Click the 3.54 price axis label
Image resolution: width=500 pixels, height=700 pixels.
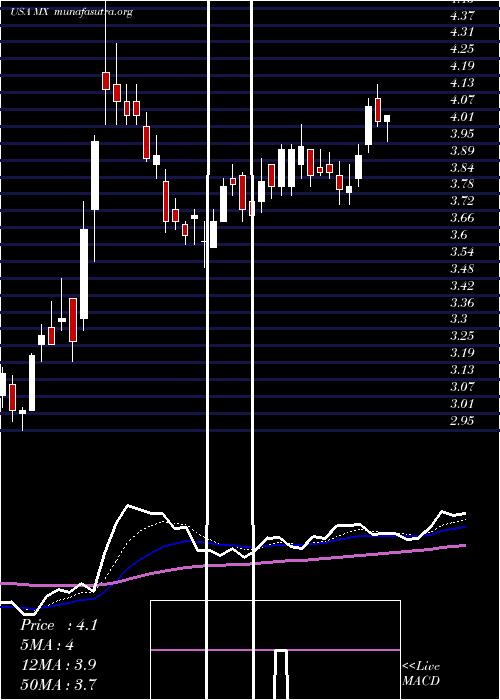462,252
